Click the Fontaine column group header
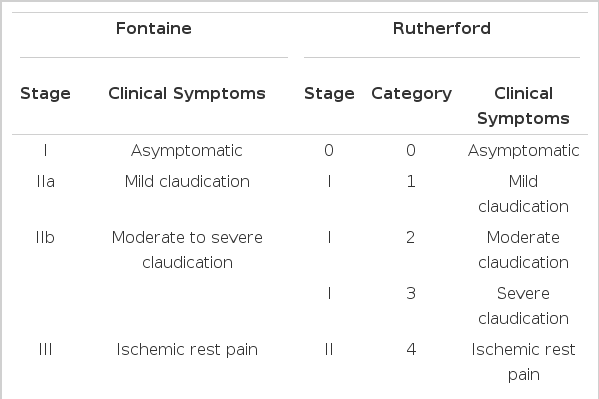 point(154,29)
